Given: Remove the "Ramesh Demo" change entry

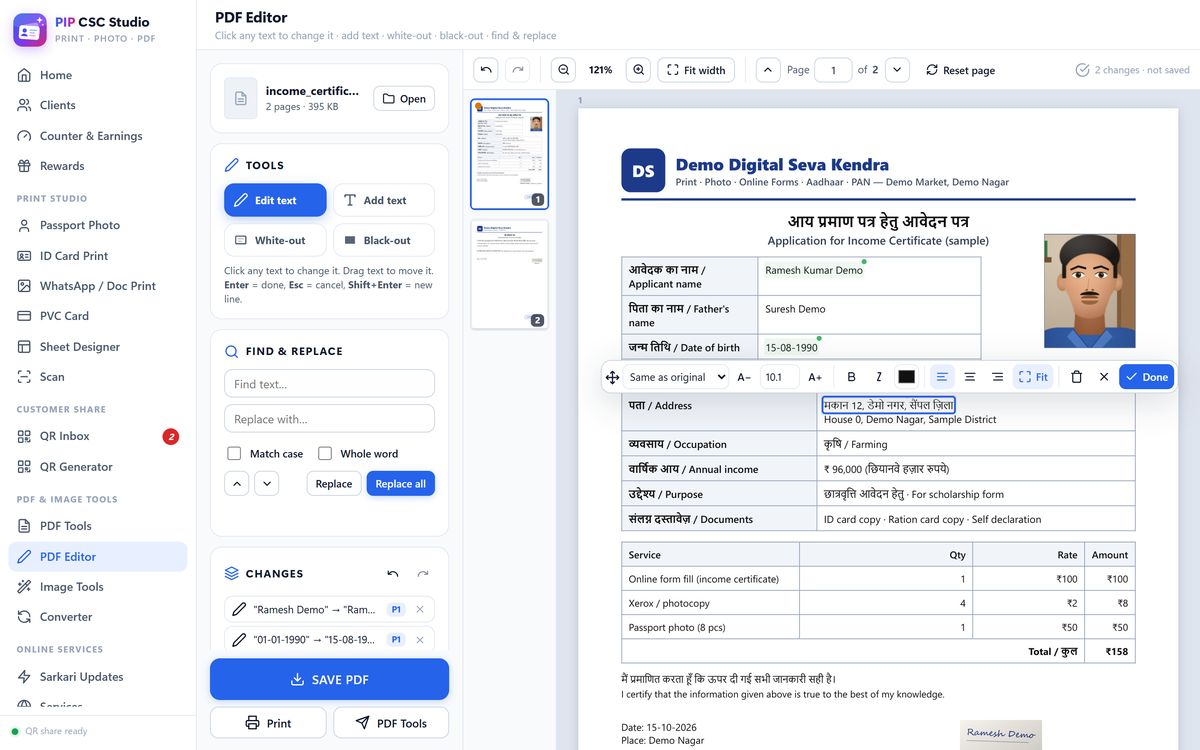Looking at the screenshot, I should pos(420,609).
